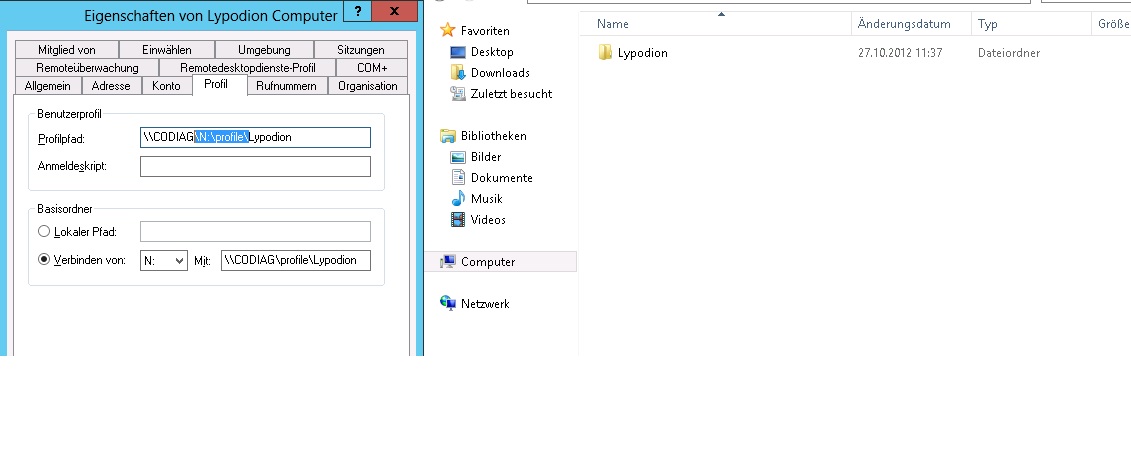The image size is (1131, 460).
Task: Click the Mit: network path field
Action: point(296,260)
